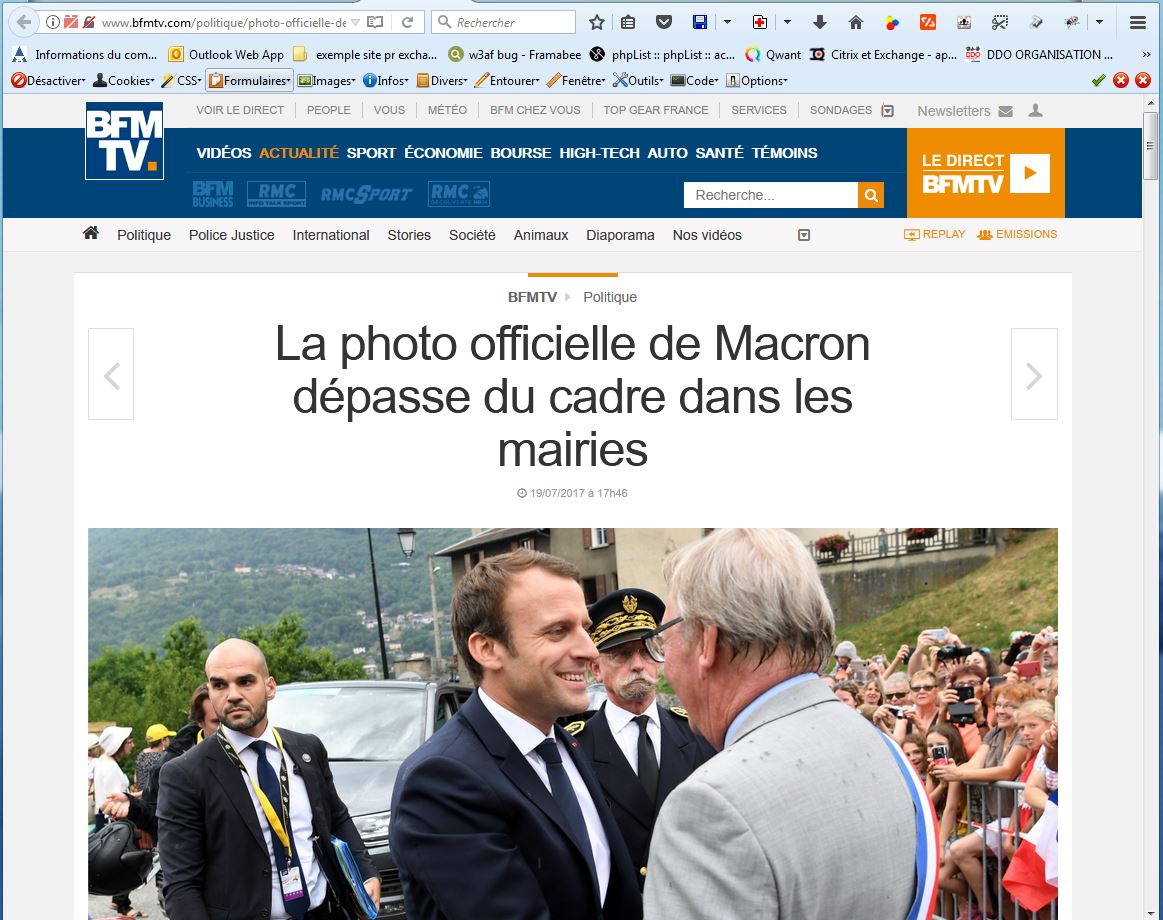This screenshot has height=920, width=1163.
Task: Open the Pocket icon in browser toolbar
Action: click(x=664, y=22)
